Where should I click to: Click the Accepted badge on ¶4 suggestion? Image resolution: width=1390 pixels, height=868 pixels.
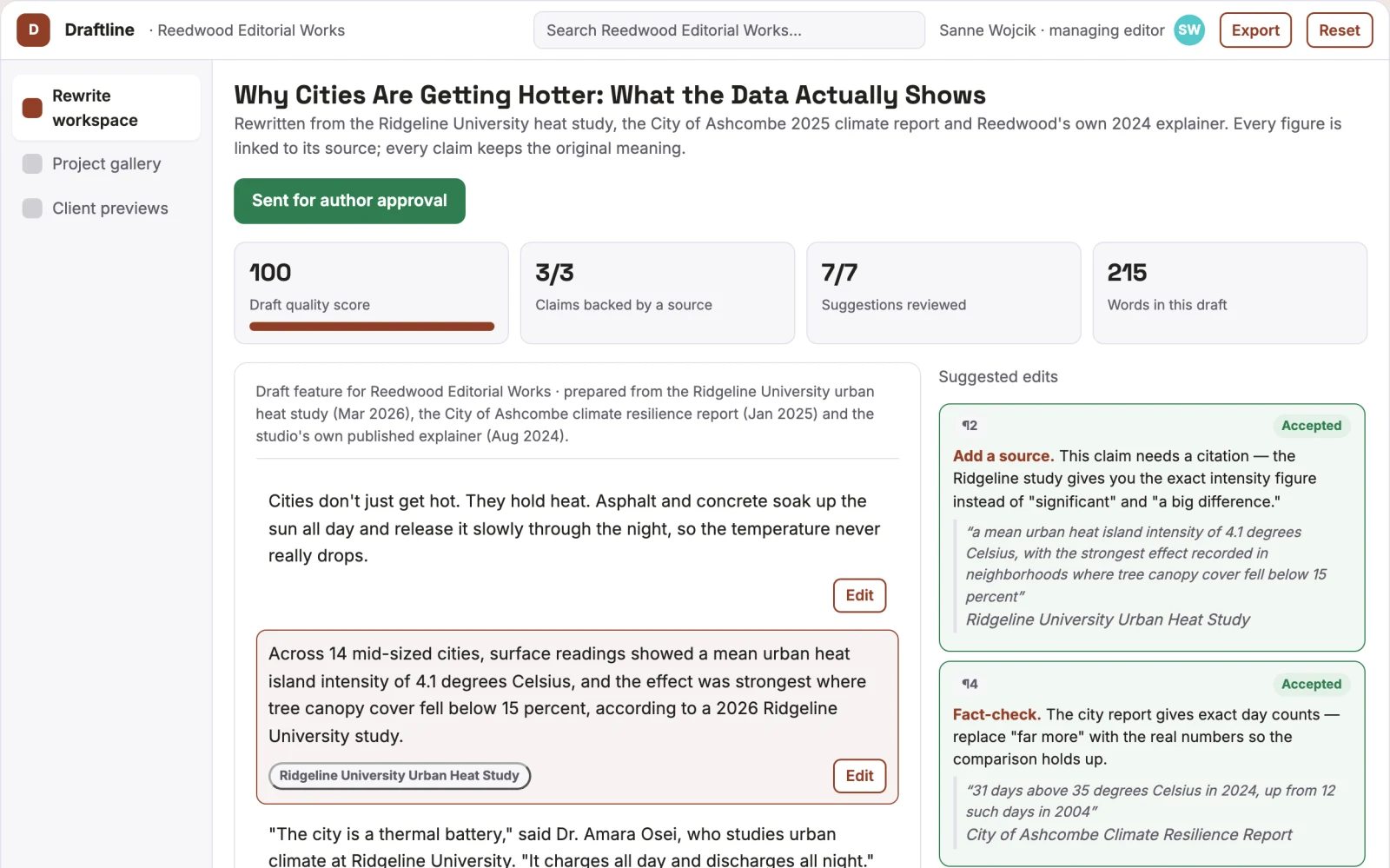tap(1311, 684)
